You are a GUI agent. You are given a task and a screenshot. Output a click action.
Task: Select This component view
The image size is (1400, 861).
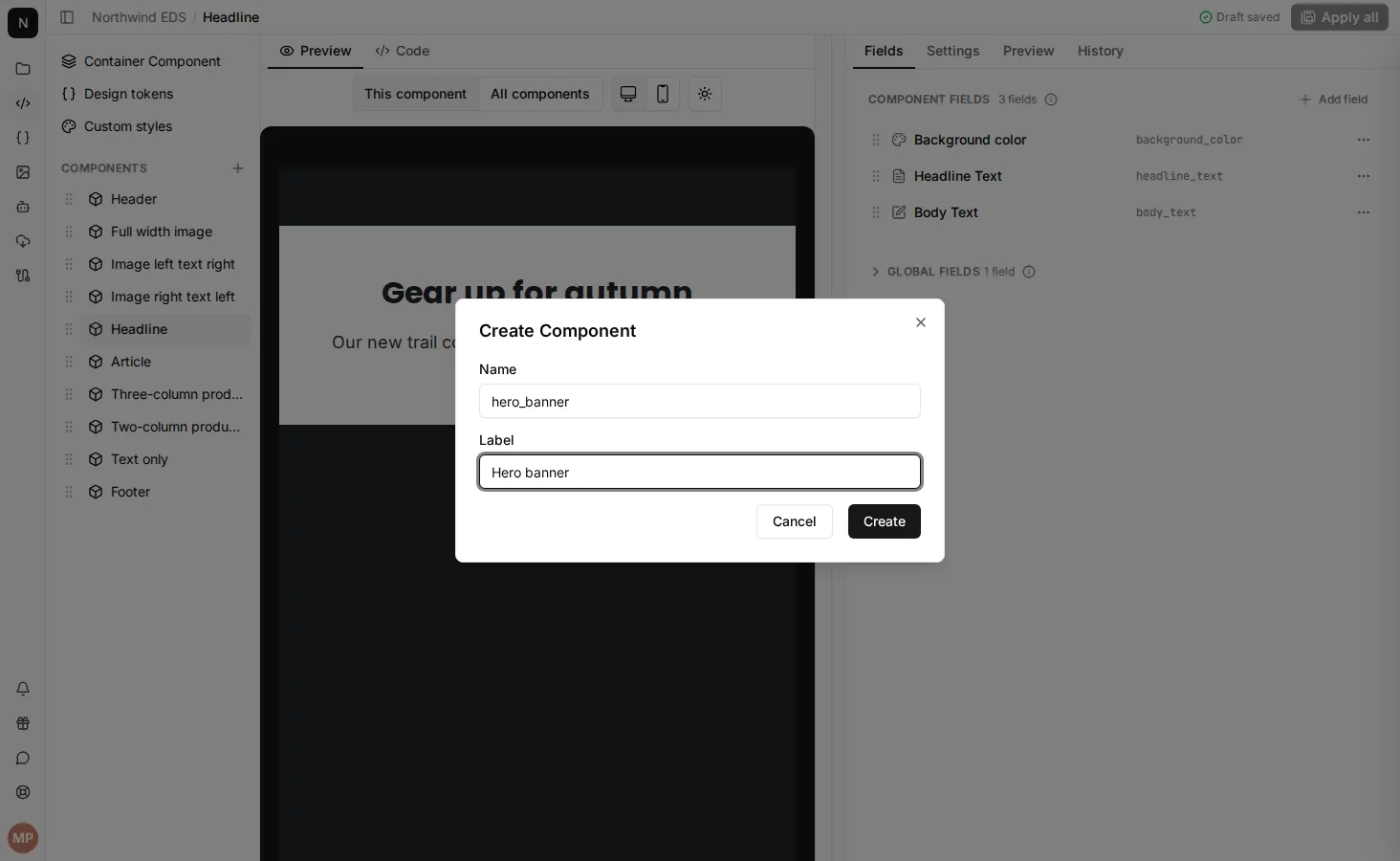point(415,94)
